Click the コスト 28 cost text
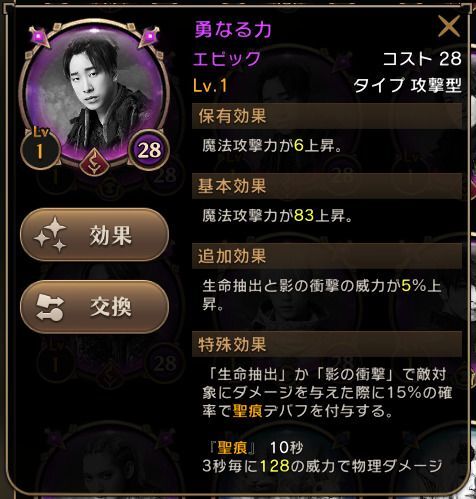Image resolution: width=476 pixels, height=499 pixels. (422, 59)
